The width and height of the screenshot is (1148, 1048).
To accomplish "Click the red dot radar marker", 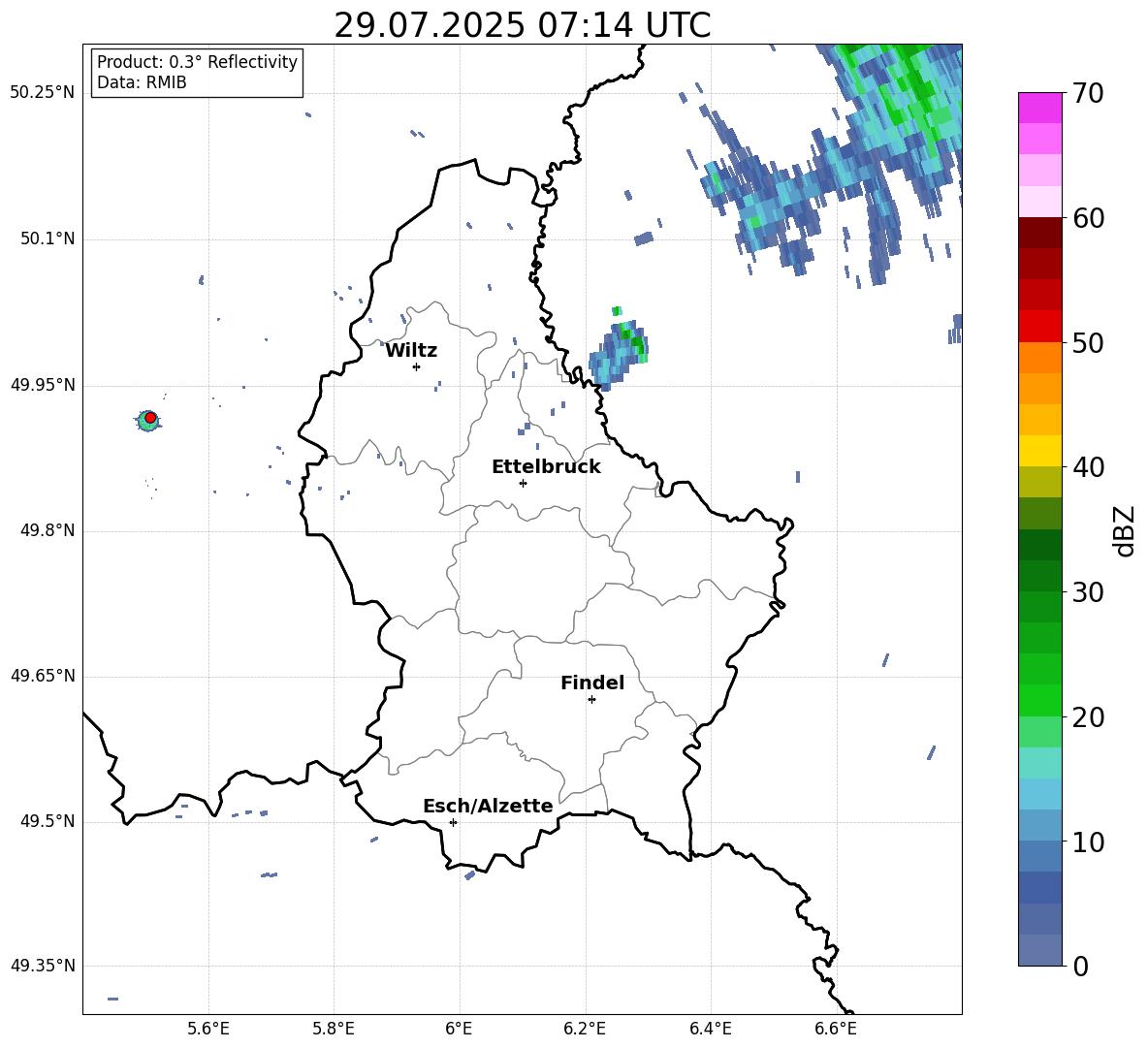I will pyautogui.click(x=150, y=418).
